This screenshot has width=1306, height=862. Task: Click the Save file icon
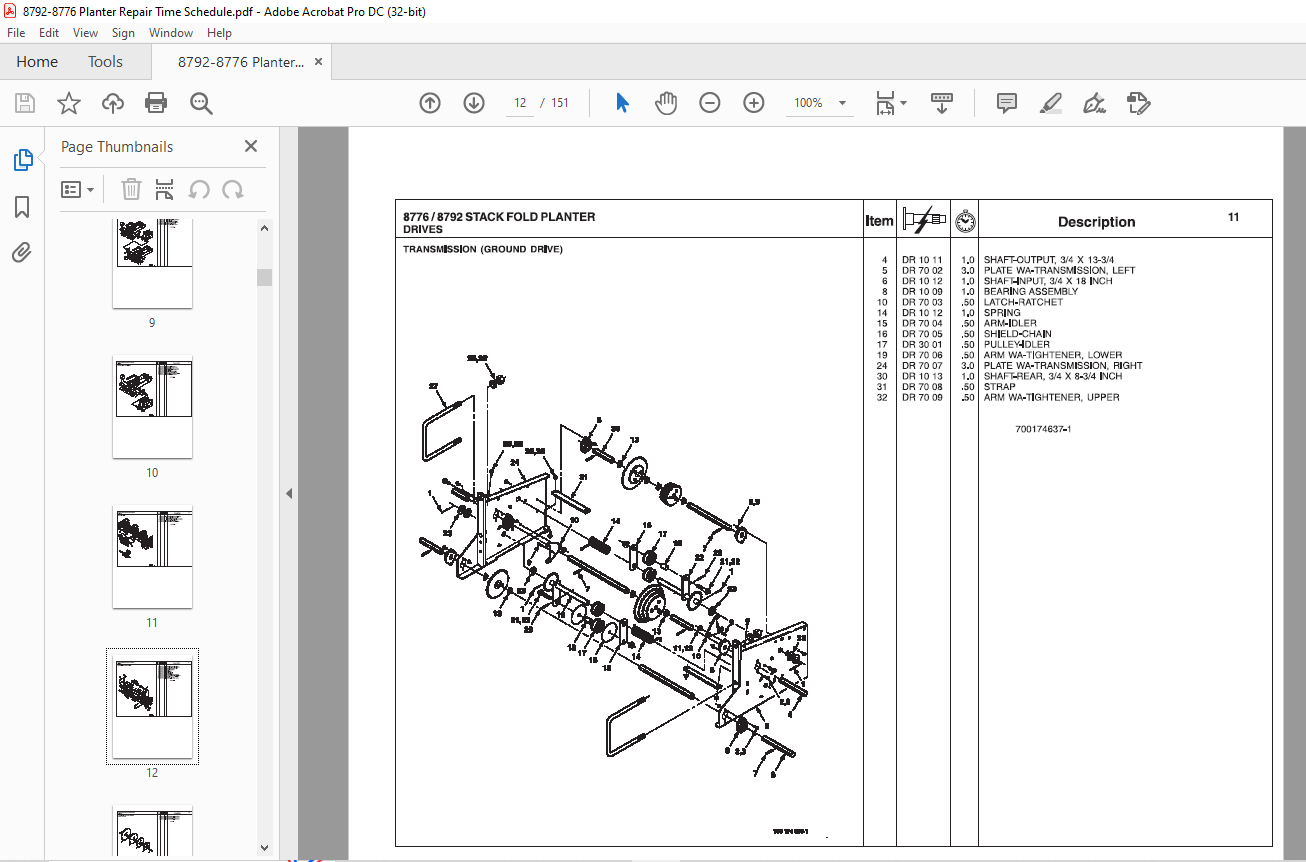tap(25, 103)
